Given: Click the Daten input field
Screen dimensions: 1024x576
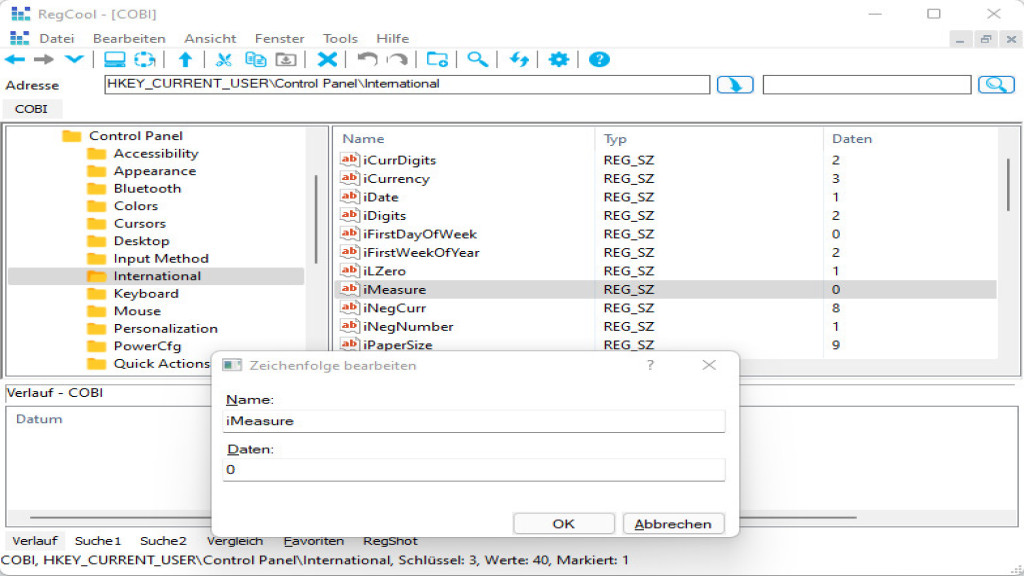Looking at the screenshot, I should [474, 470].
